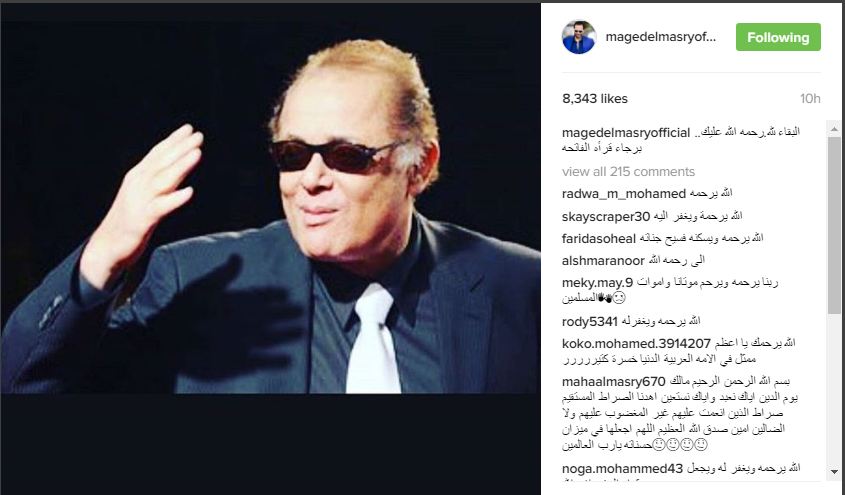Click the posted photo of the man
Image resolution: width=845 pixels, height=495 pixels.
[271, 207]
